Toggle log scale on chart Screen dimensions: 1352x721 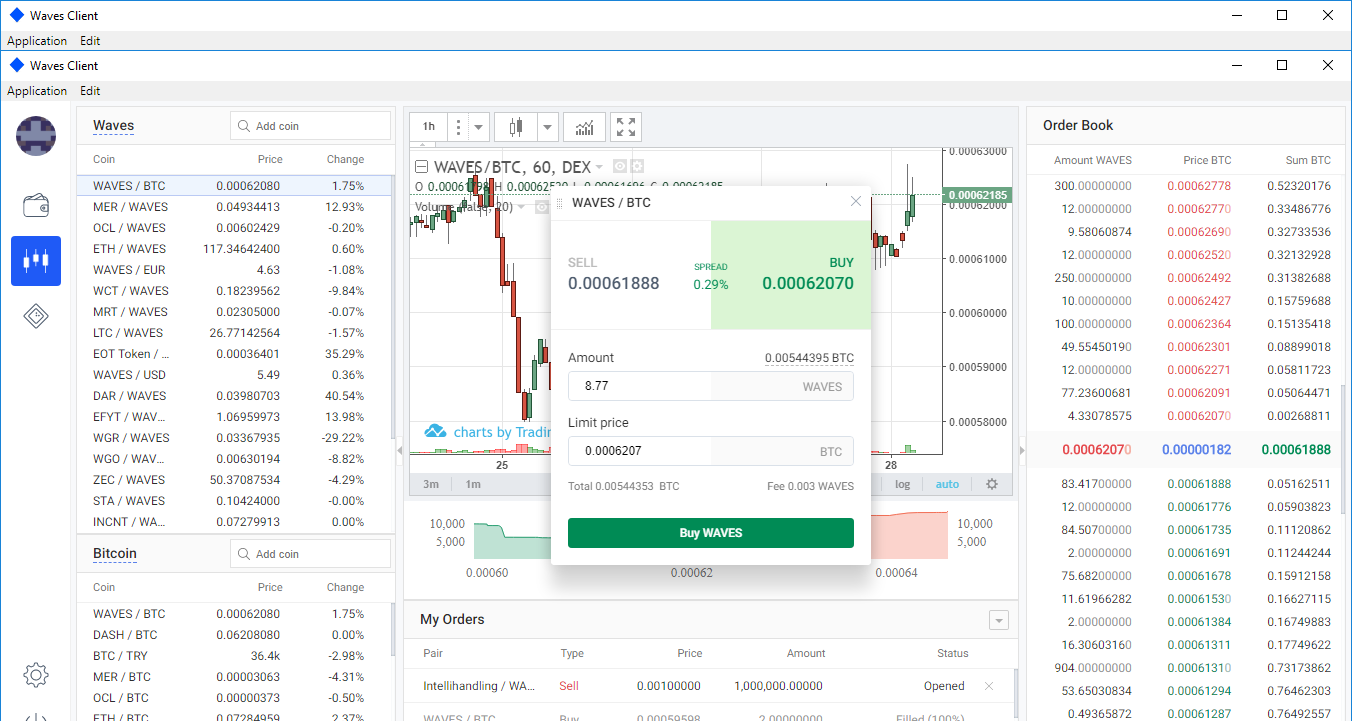tap(902, 484)
